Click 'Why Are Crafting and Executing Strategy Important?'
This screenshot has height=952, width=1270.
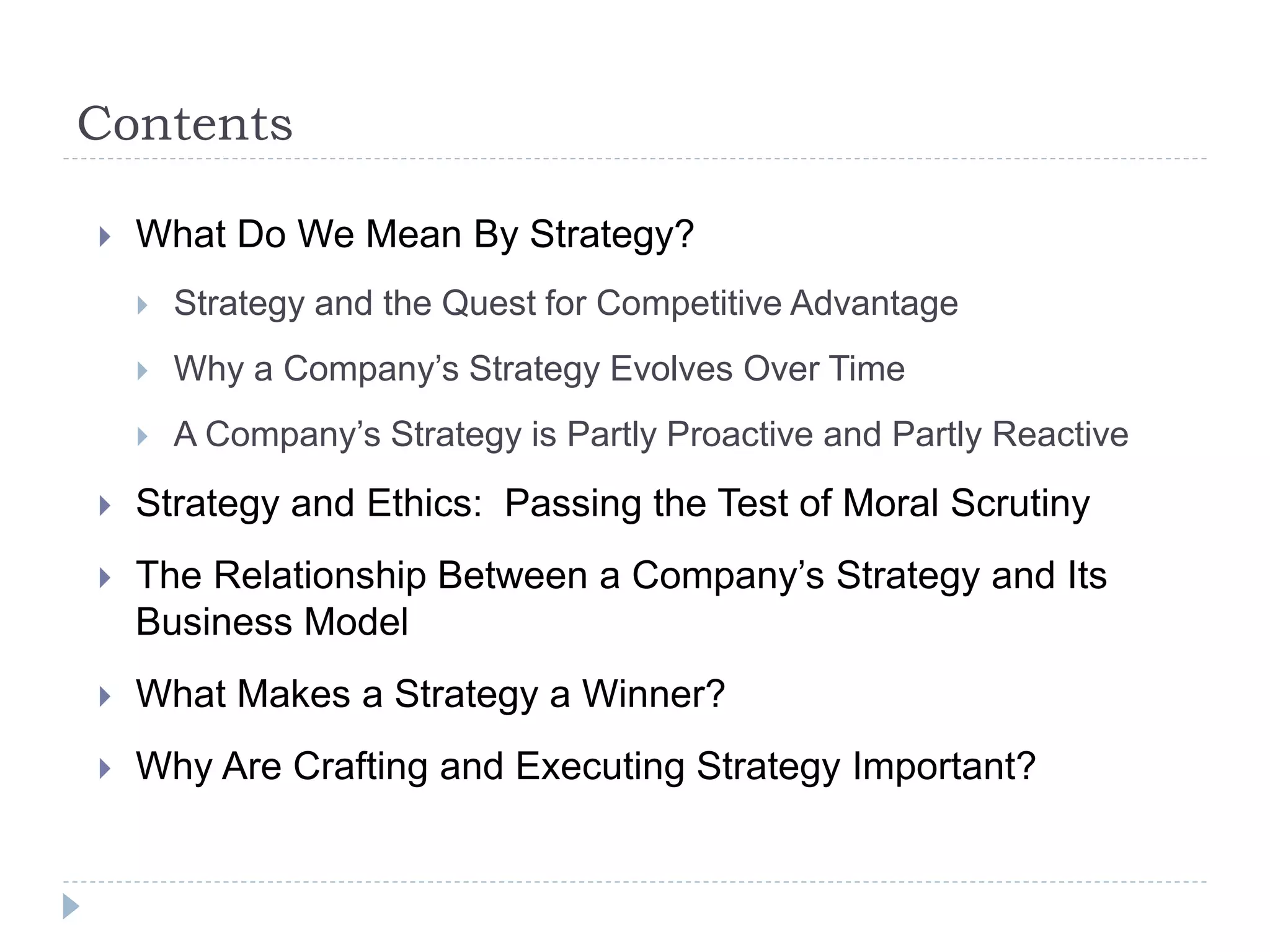(585, 766)
